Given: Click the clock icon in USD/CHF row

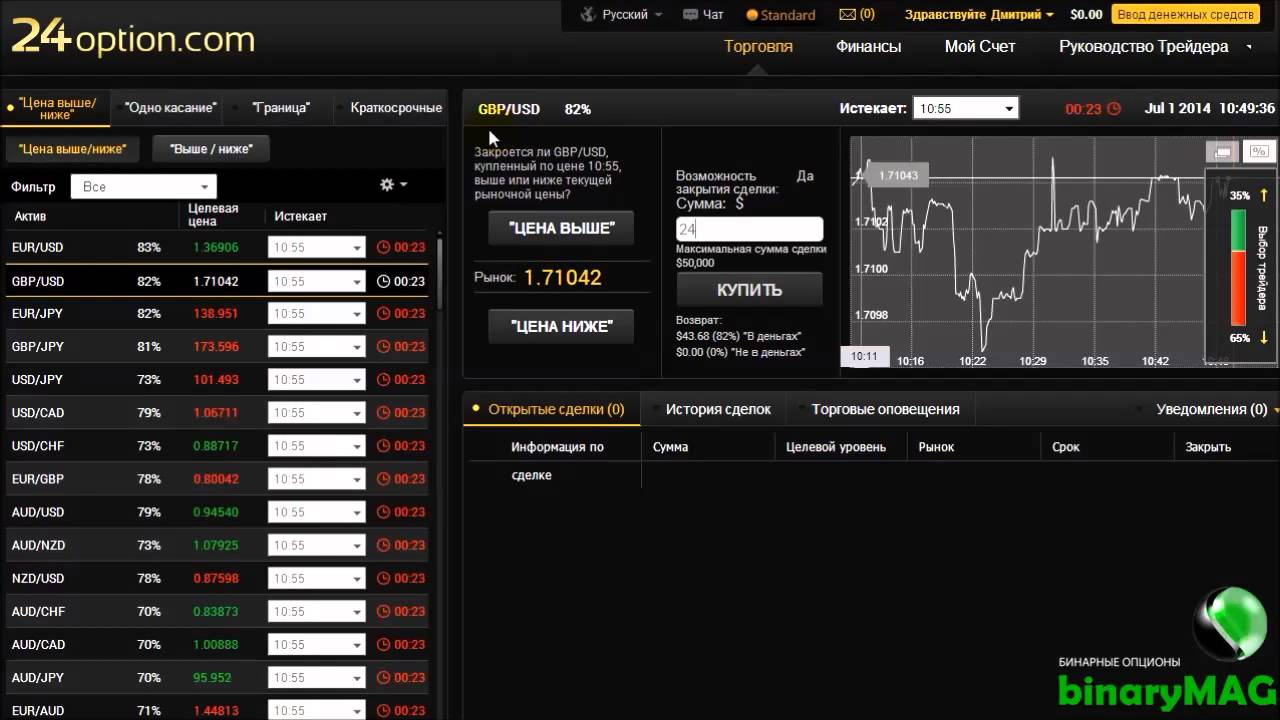Looking at the screenshot, I should 384,445.
